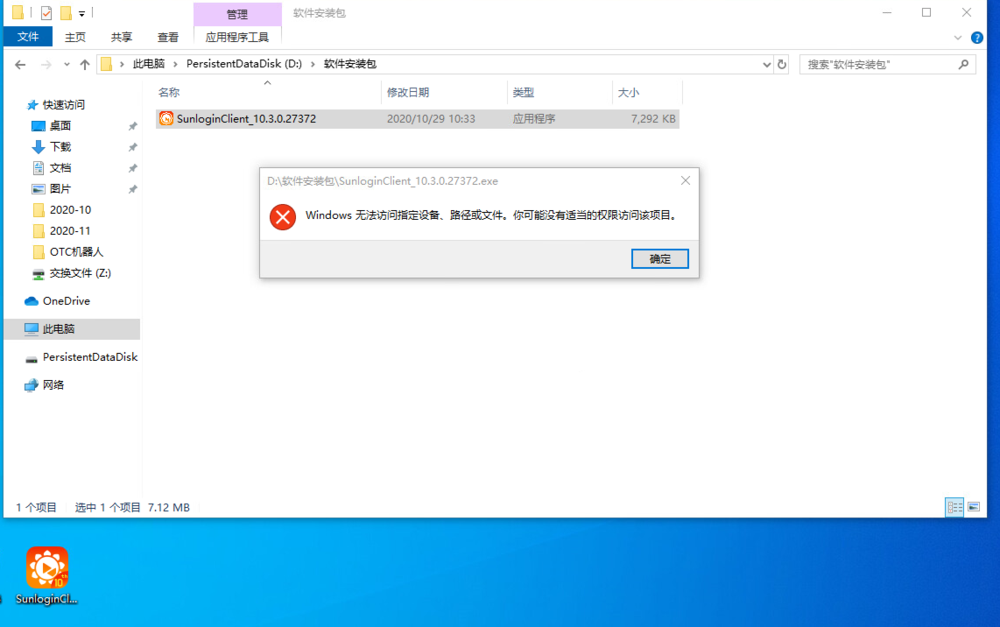Image resolution: width=1000 pixels, height=627 pixels.
Task: Go up one folder level
Action: 85,64
